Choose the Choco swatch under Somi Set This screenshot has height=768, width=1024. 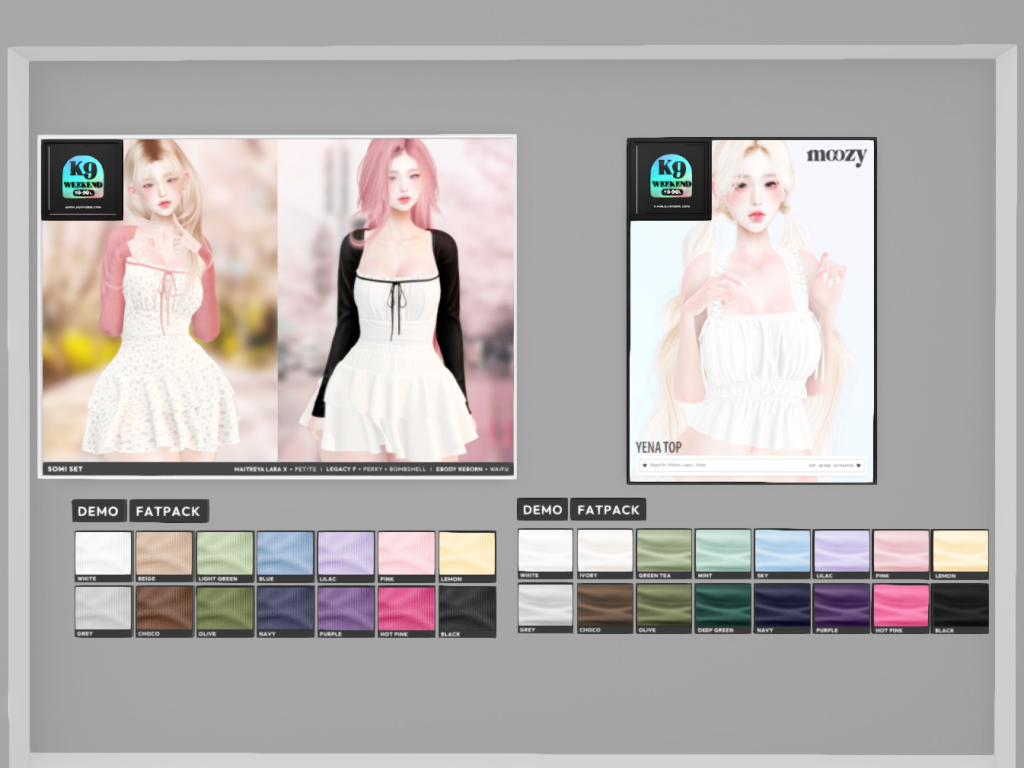point(164,609)
